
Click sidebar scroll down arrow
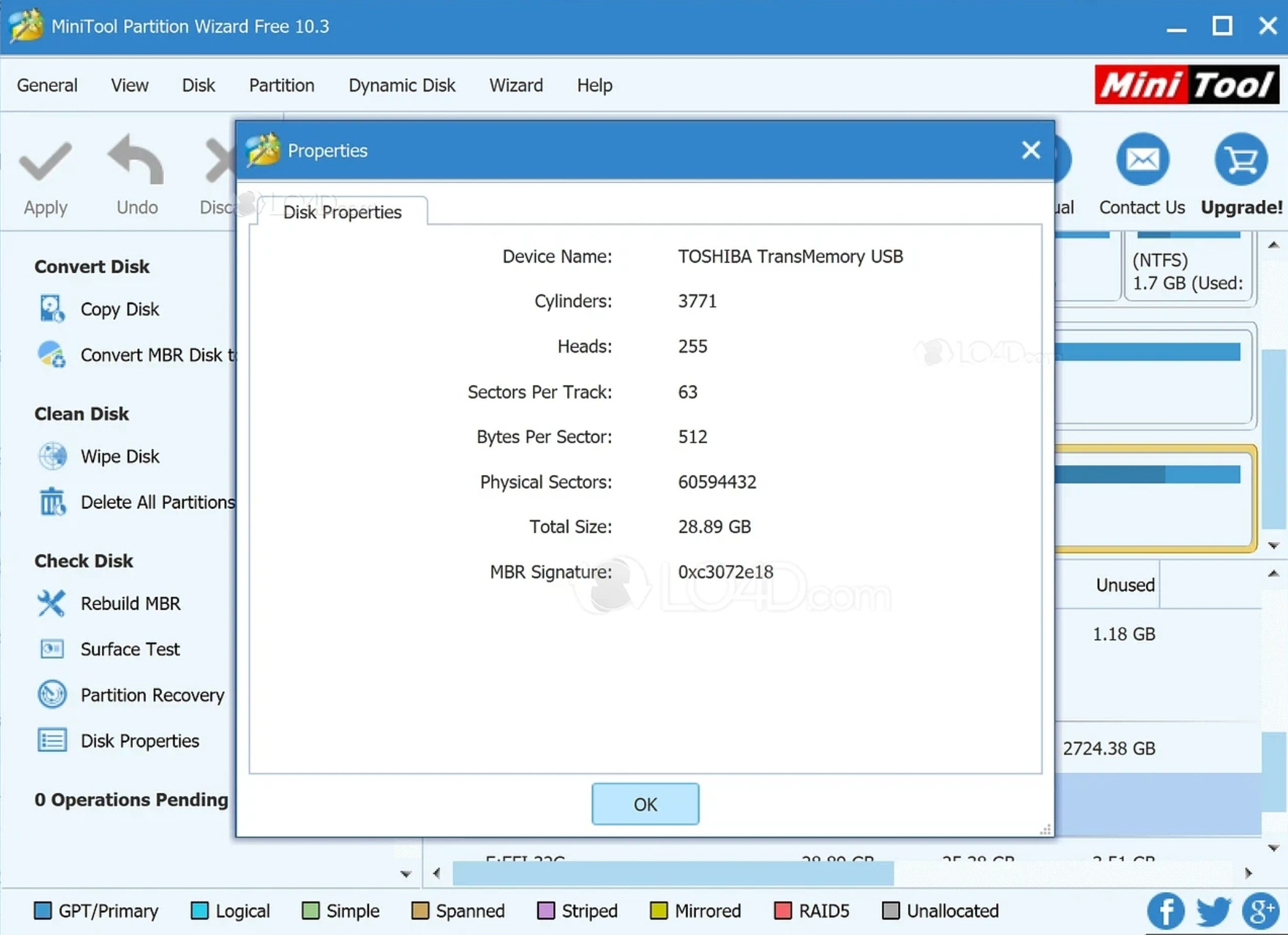point(406,874)
